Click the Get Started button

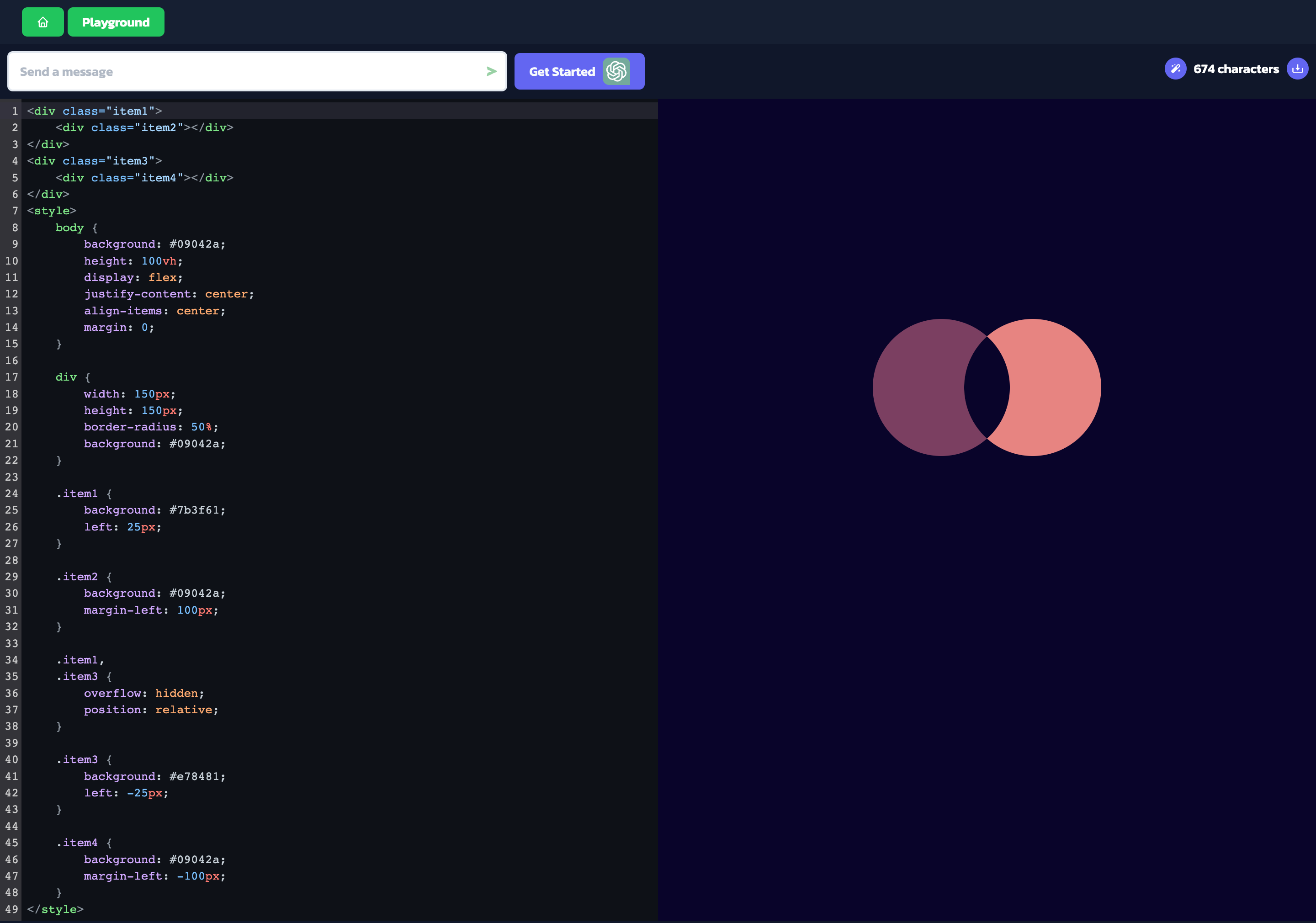(x=579, y=72)
